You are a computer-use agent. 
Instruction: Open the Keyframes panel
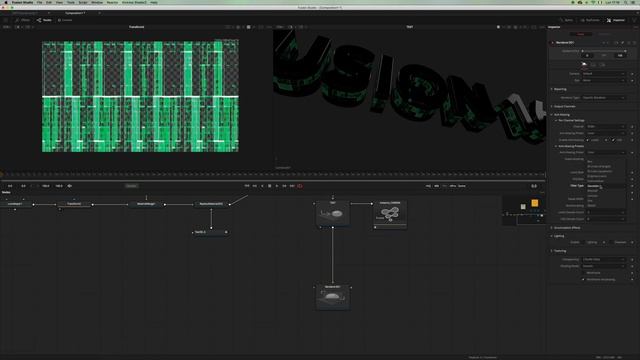point(590,20)
